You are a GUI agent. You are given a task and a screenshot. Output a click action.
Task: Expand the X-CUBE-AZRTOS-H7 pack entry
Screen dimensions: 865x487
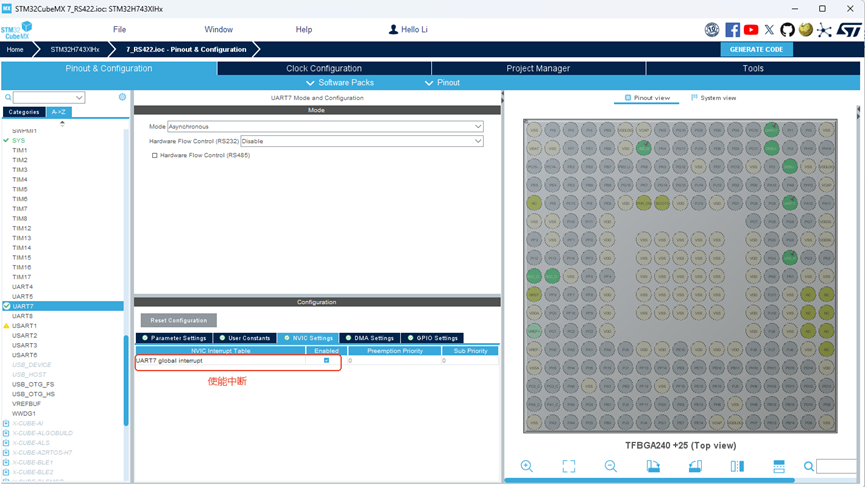(6, 453)
